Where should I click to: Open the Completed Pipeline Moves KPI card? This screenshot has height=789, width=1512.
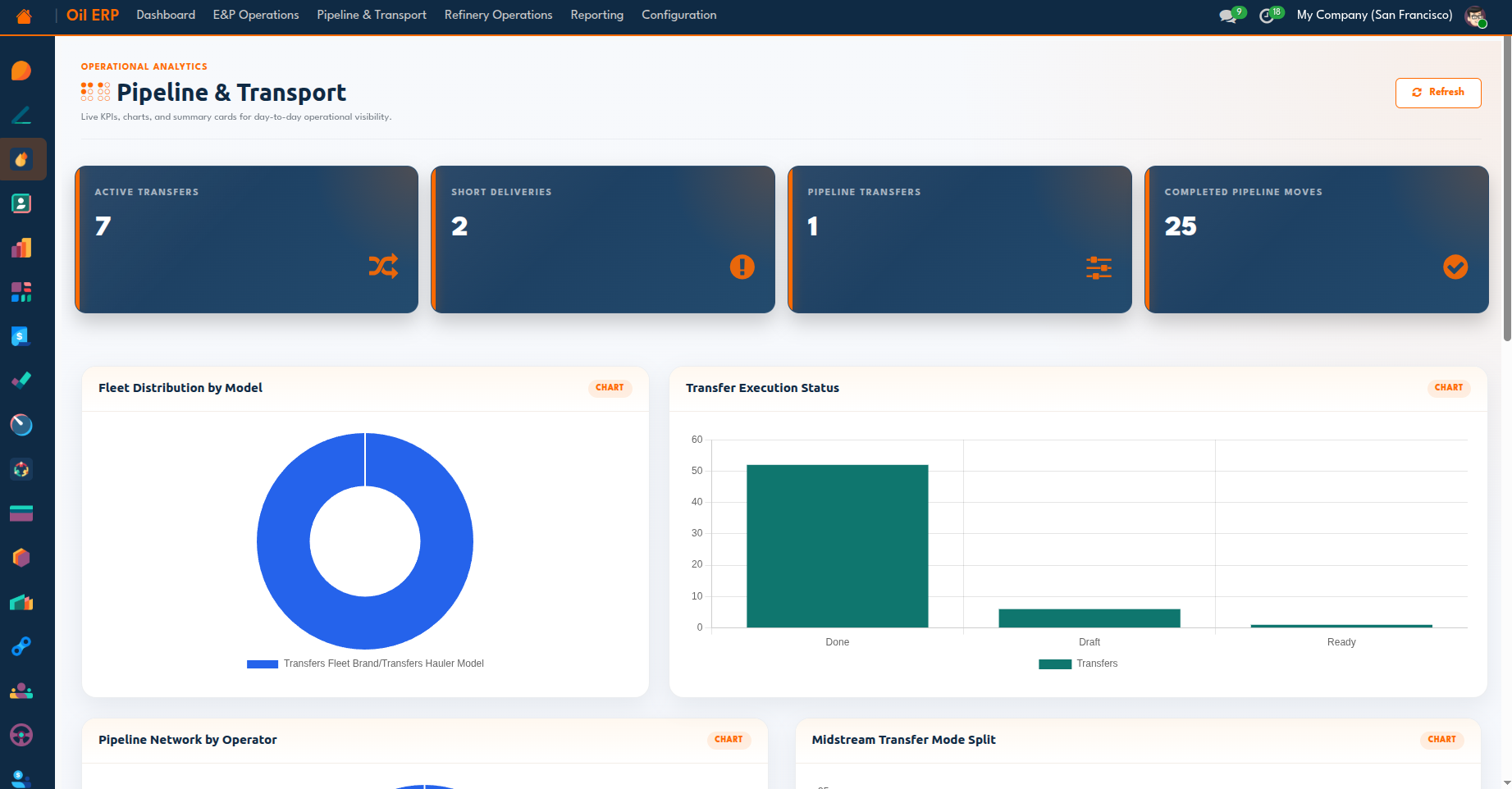coord(1317,239)
